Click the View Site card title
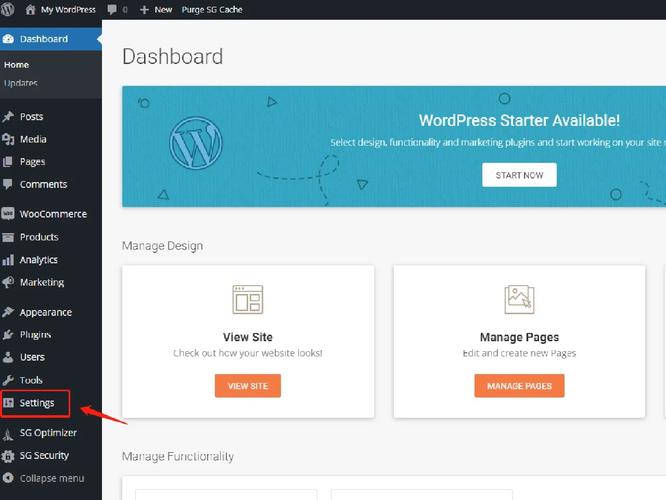The image size is (666, 500). tap(248, 337)
